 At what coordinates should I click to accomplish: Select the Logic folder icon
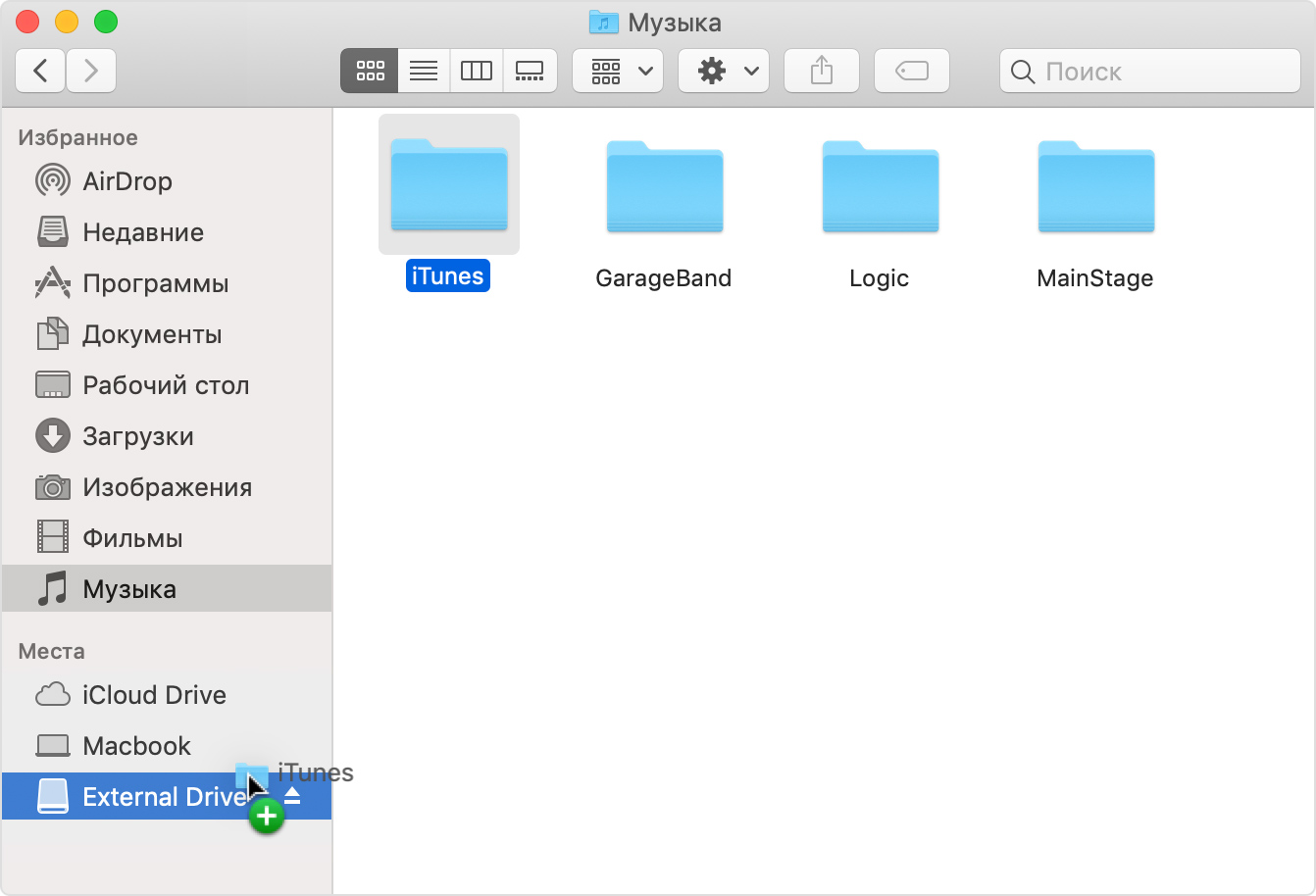coord(881,186)
